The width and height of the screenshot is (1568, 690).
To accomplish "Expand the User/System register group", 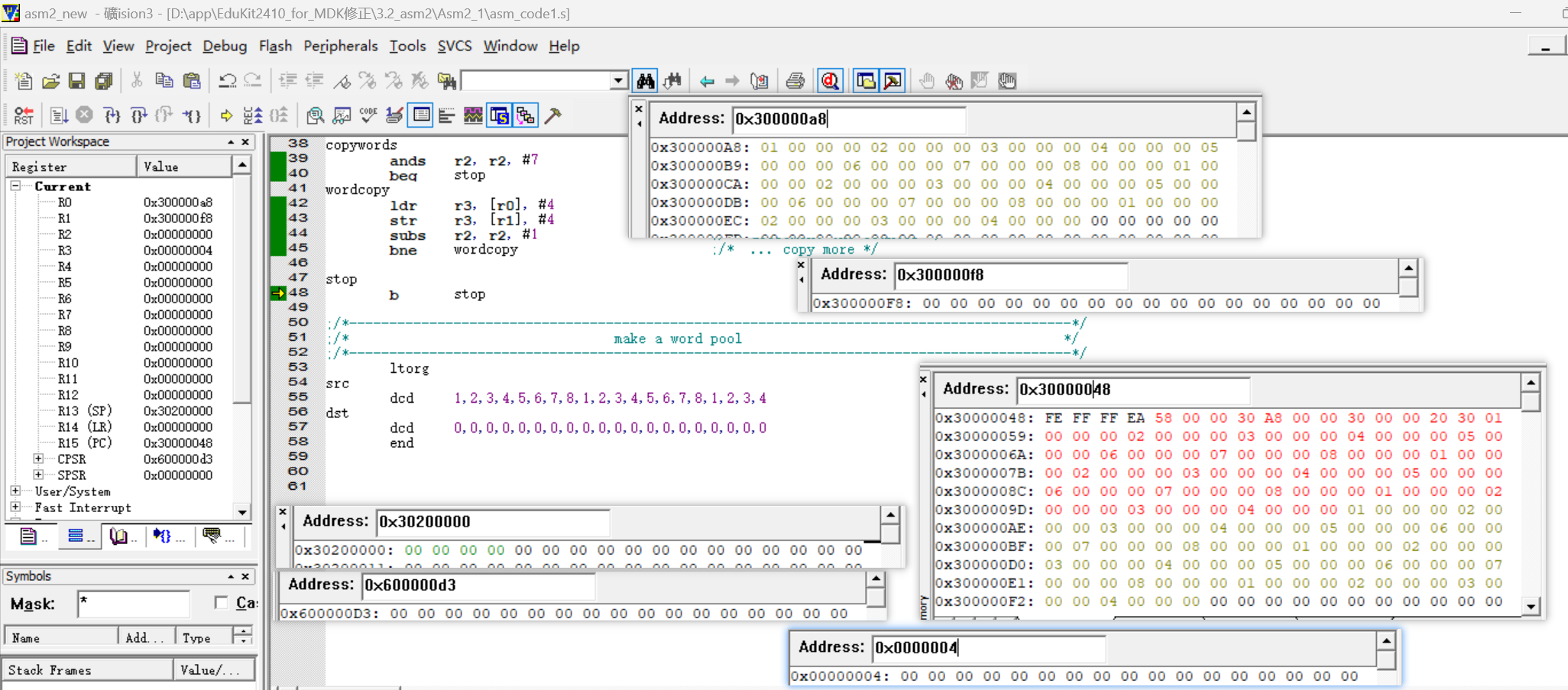I will click(15, 491).
